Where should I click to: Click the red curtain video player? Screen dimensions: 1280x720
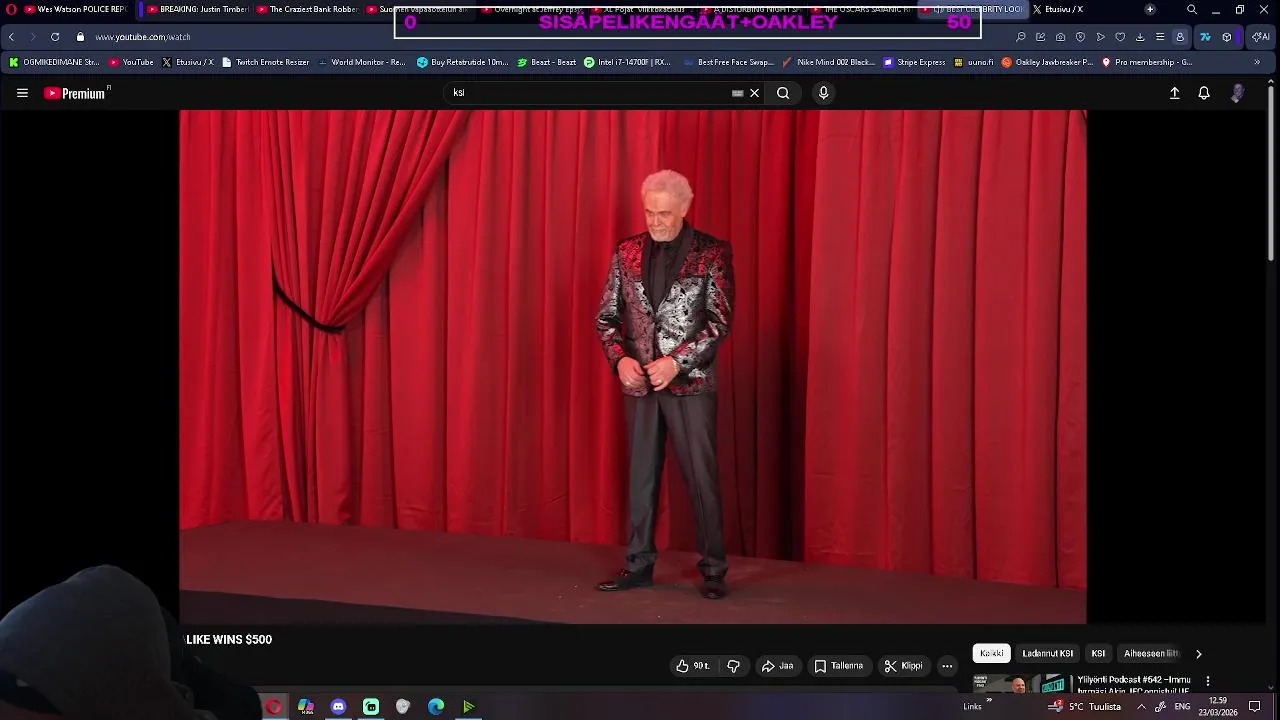point(633,367)
